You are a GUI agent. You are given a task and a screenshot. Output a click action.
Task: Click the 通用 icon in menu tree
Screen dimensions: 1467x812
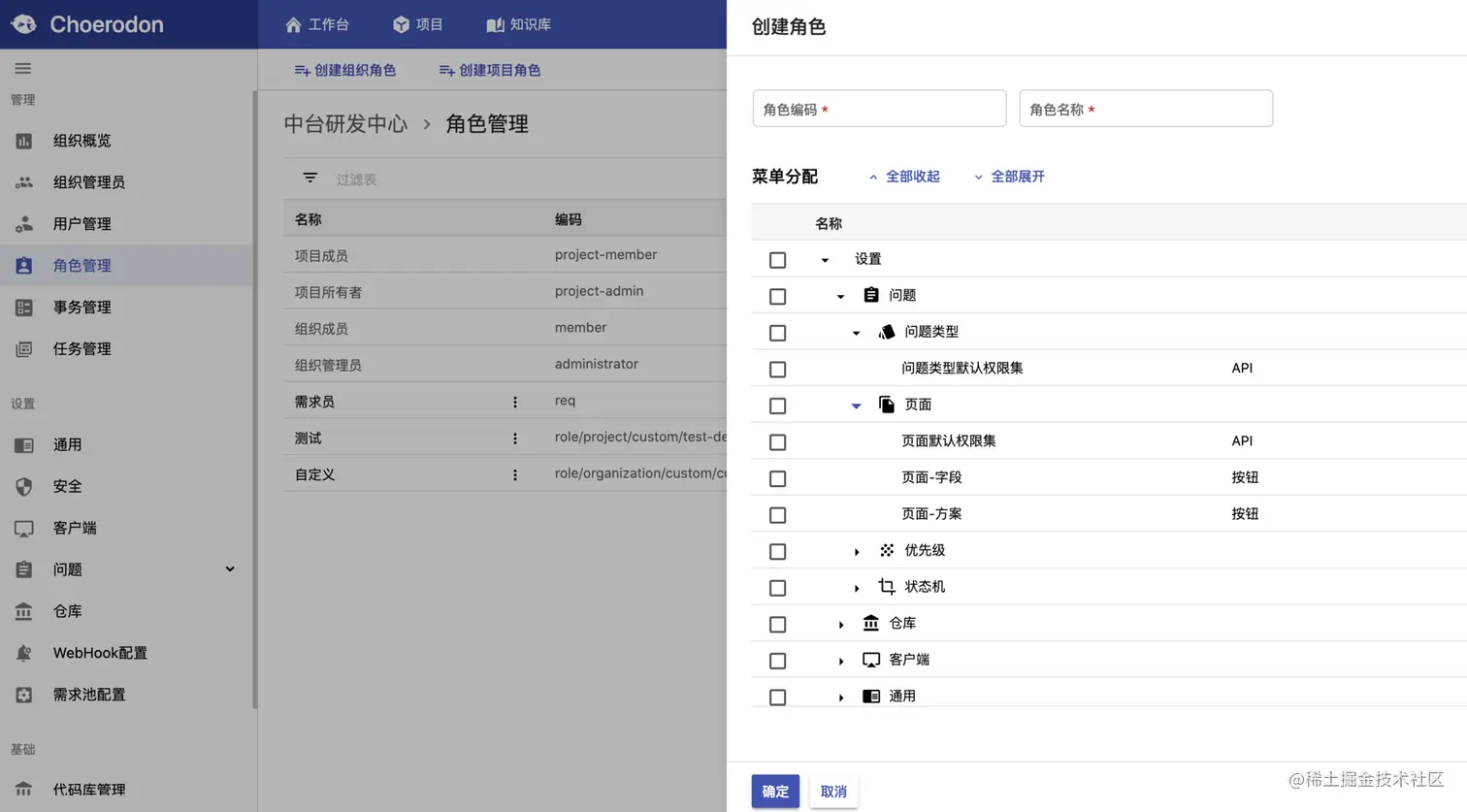[x=871, y=696]
